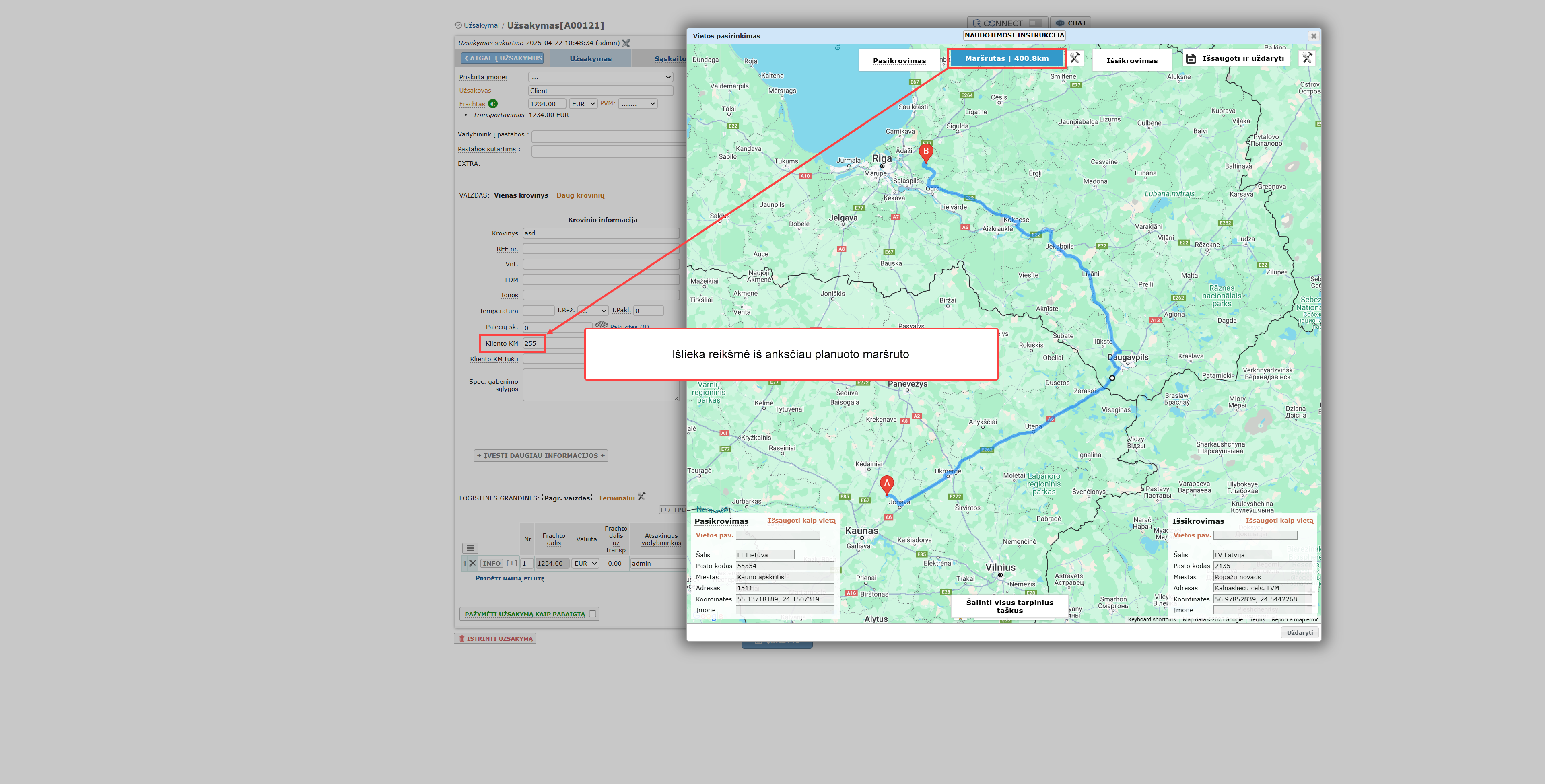Focus the Pasikrovimas Pašto kodas field 55354

[785, 566]
